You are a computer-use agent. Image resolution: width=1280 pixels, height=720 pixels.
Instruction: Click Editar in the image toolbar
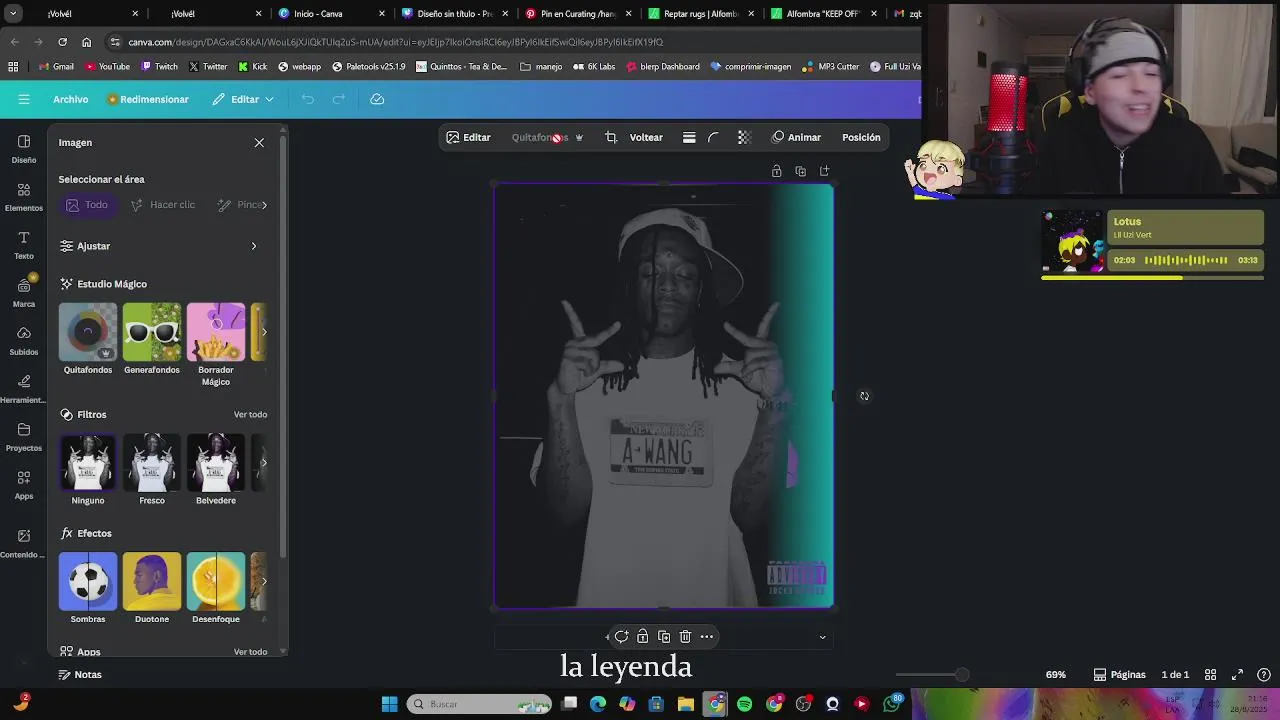(468, 137)
